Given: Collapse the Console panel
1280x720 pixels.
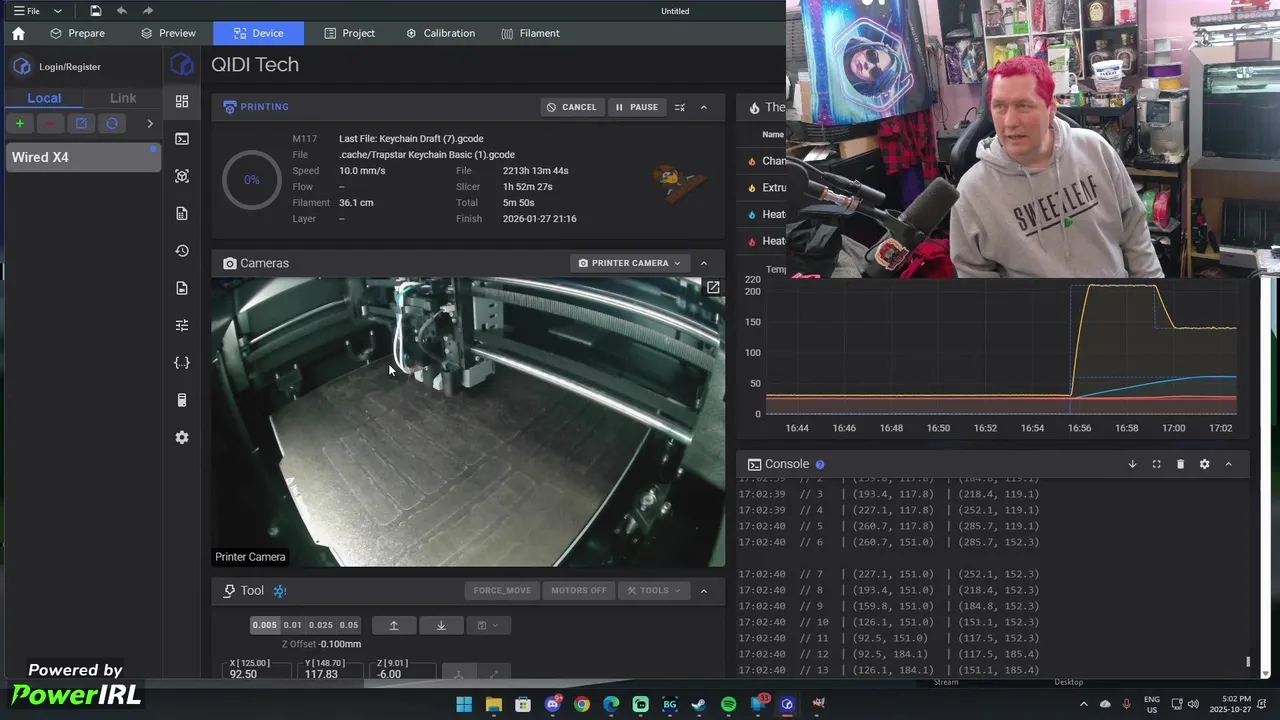Looking at the screenshot, I should click(1228, 464).
